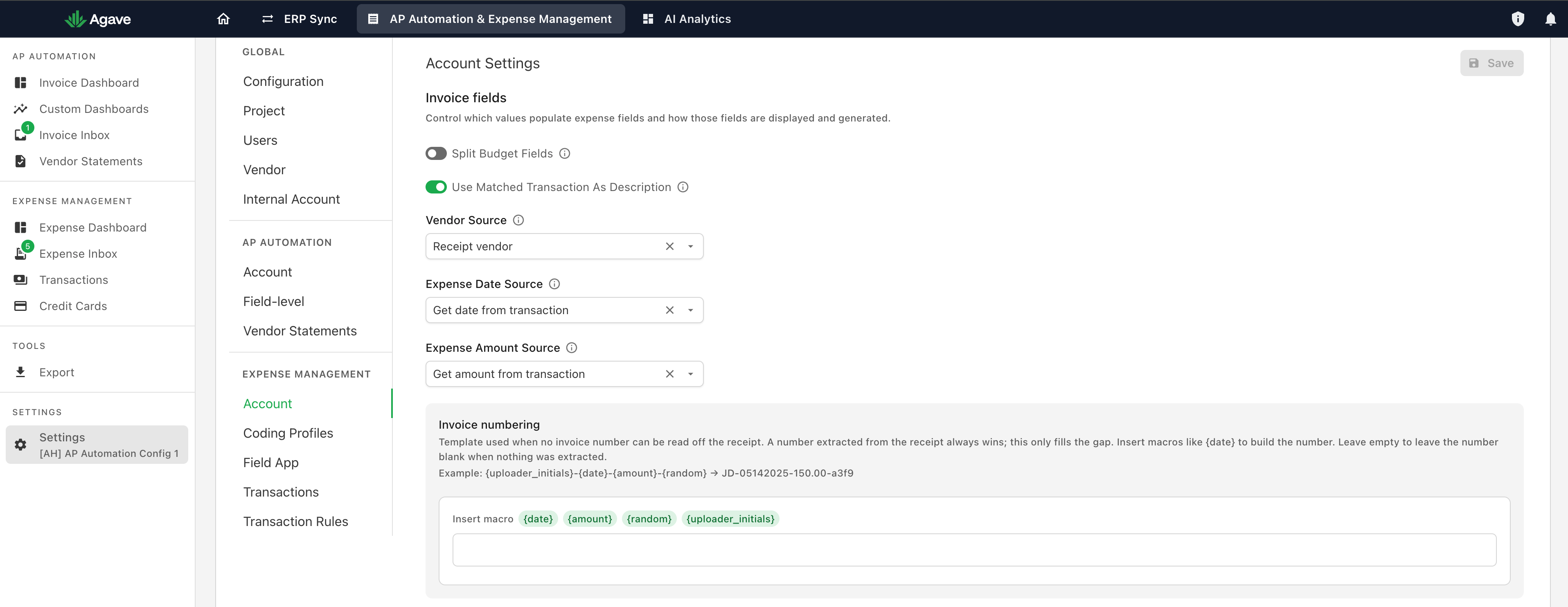Open Transaction Rules settings section
Screen dimensions: 1568x607
(295, 521)
